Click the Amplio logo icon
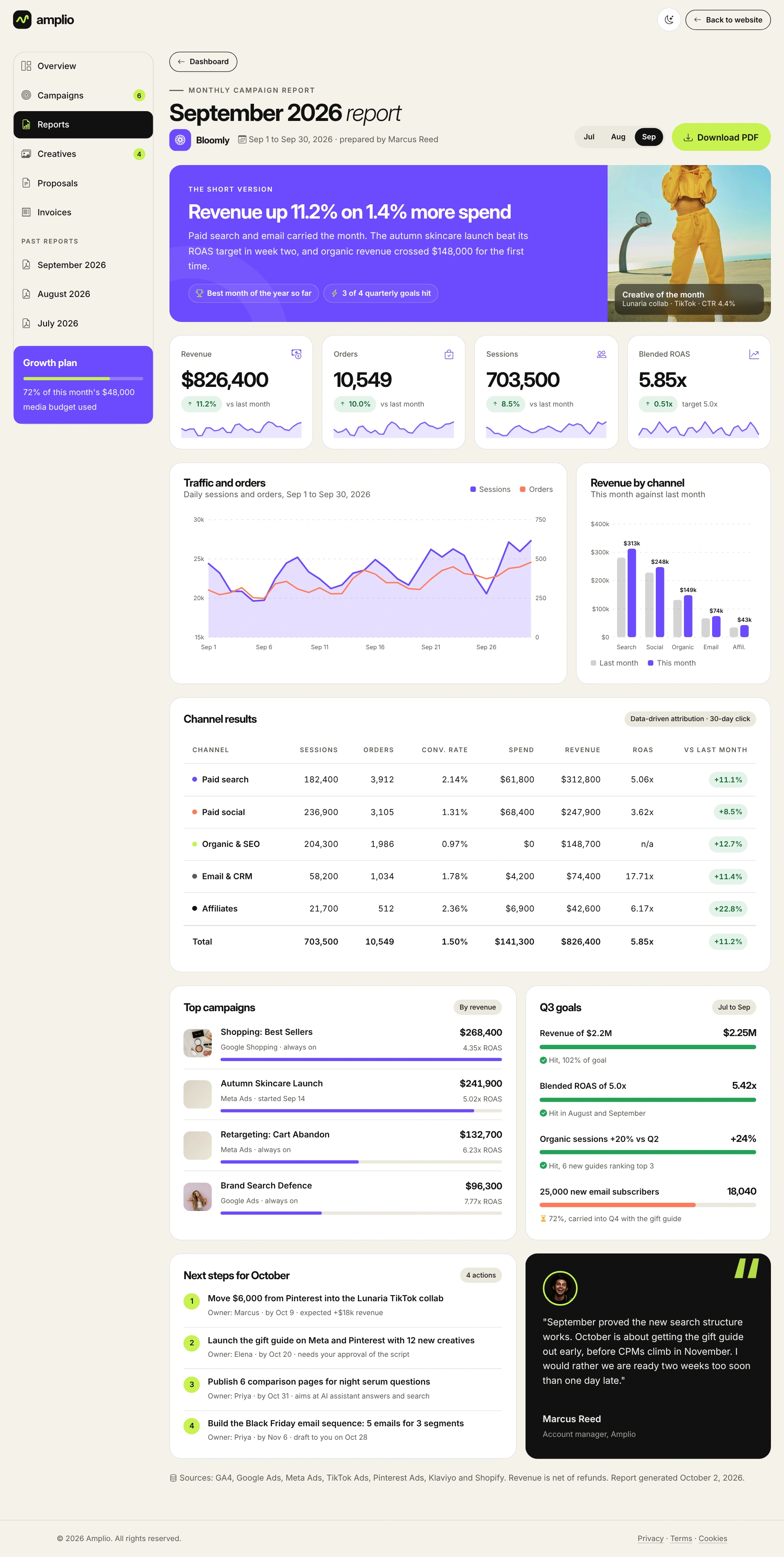 point(22,20)
